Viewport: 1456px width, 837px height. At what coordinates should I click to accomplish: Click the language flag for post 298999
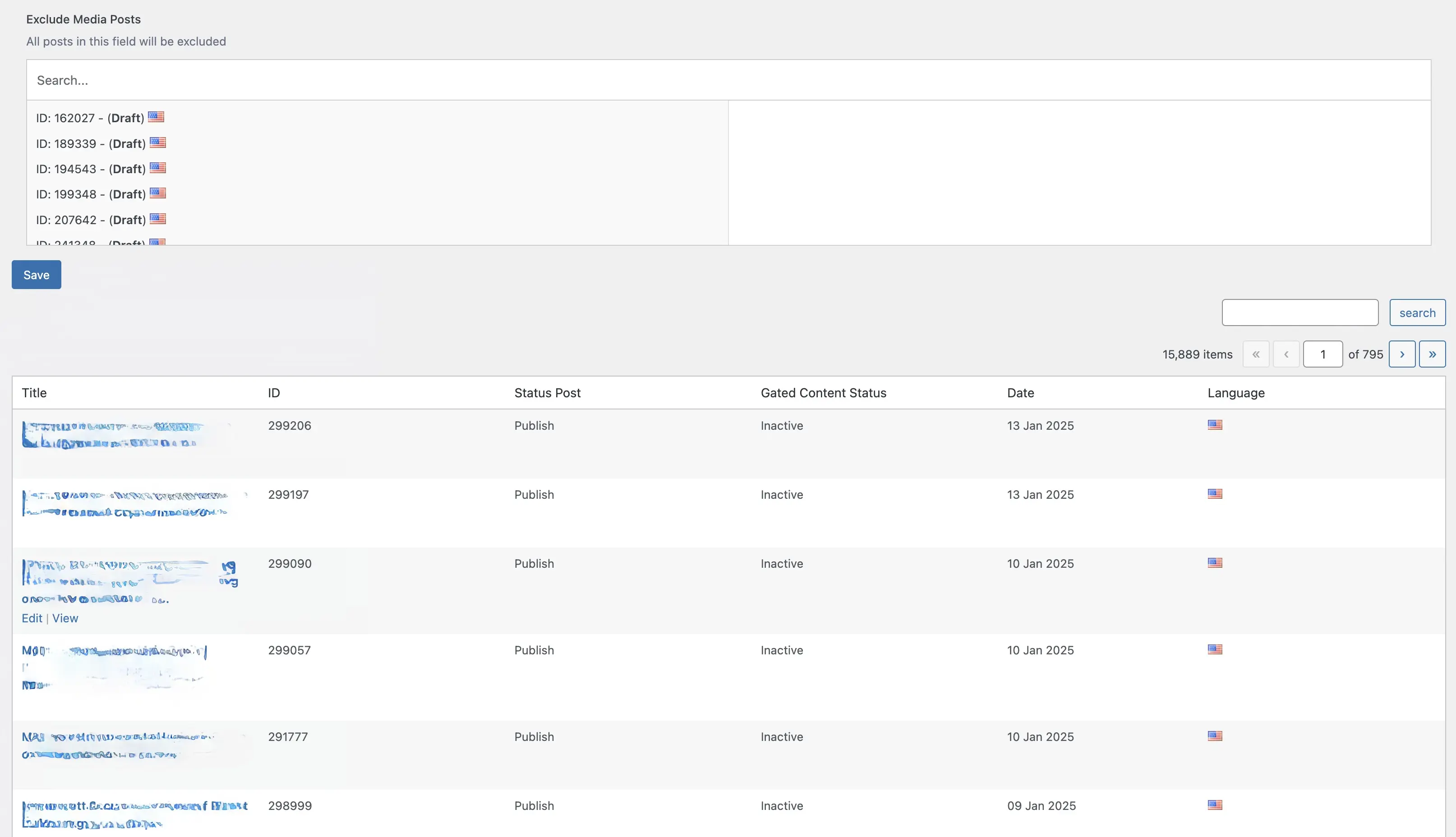click(x=1215, y=805)
